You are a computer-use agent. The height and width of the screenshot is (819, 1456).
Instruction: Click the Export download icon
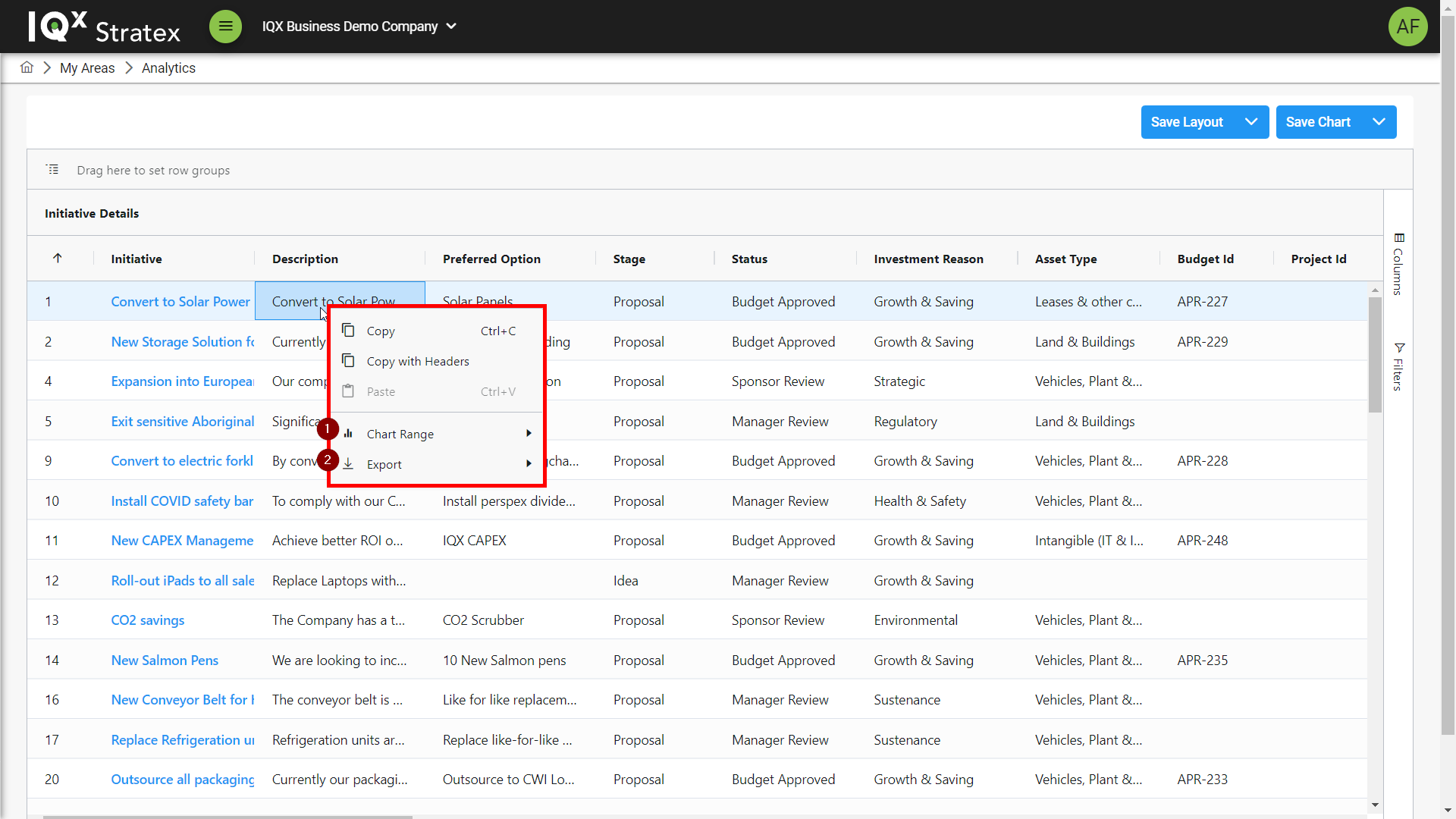click(348, 464)
